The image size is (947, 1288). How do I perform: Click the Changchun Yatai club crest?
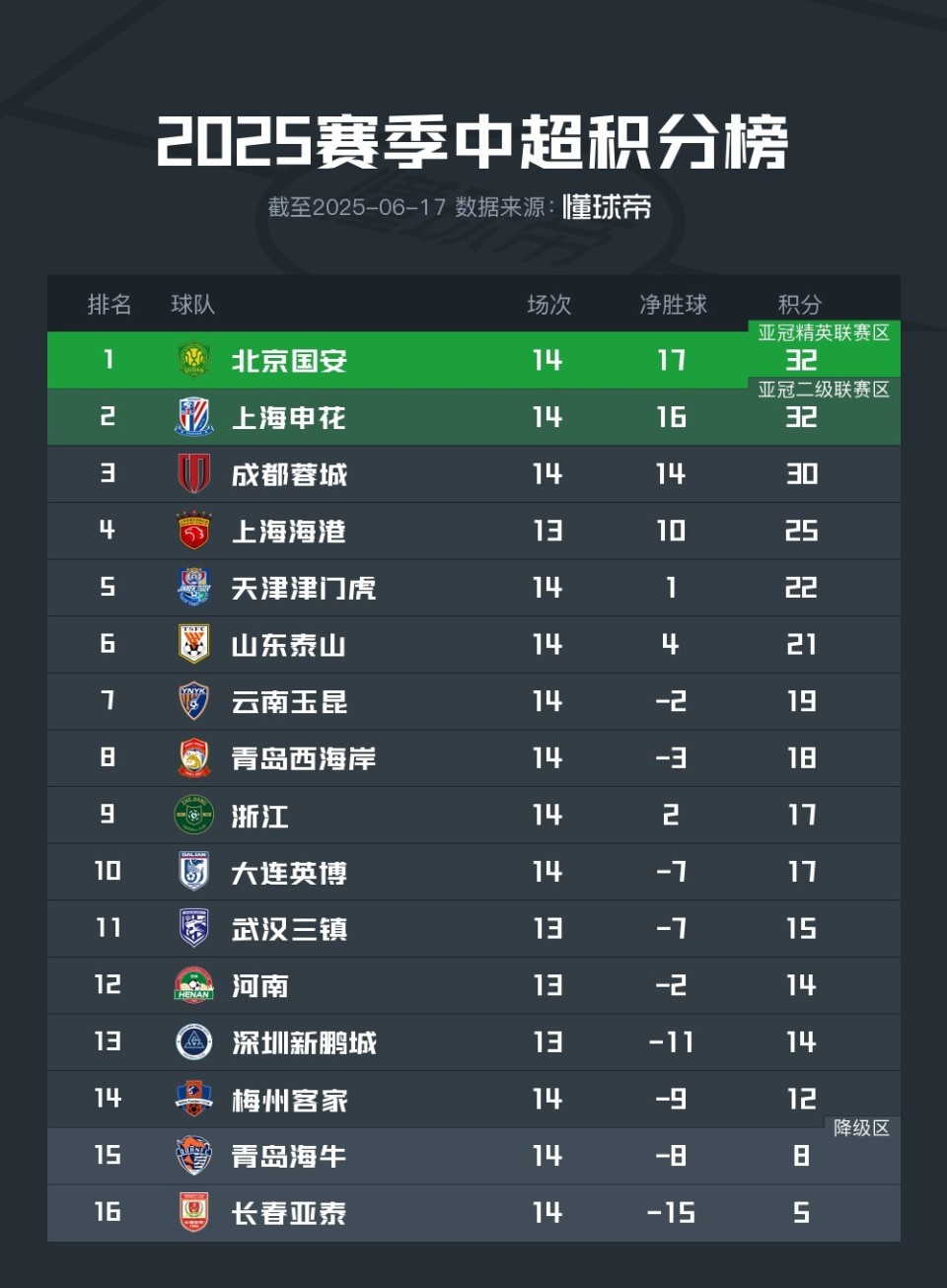tap(193, 1212)
